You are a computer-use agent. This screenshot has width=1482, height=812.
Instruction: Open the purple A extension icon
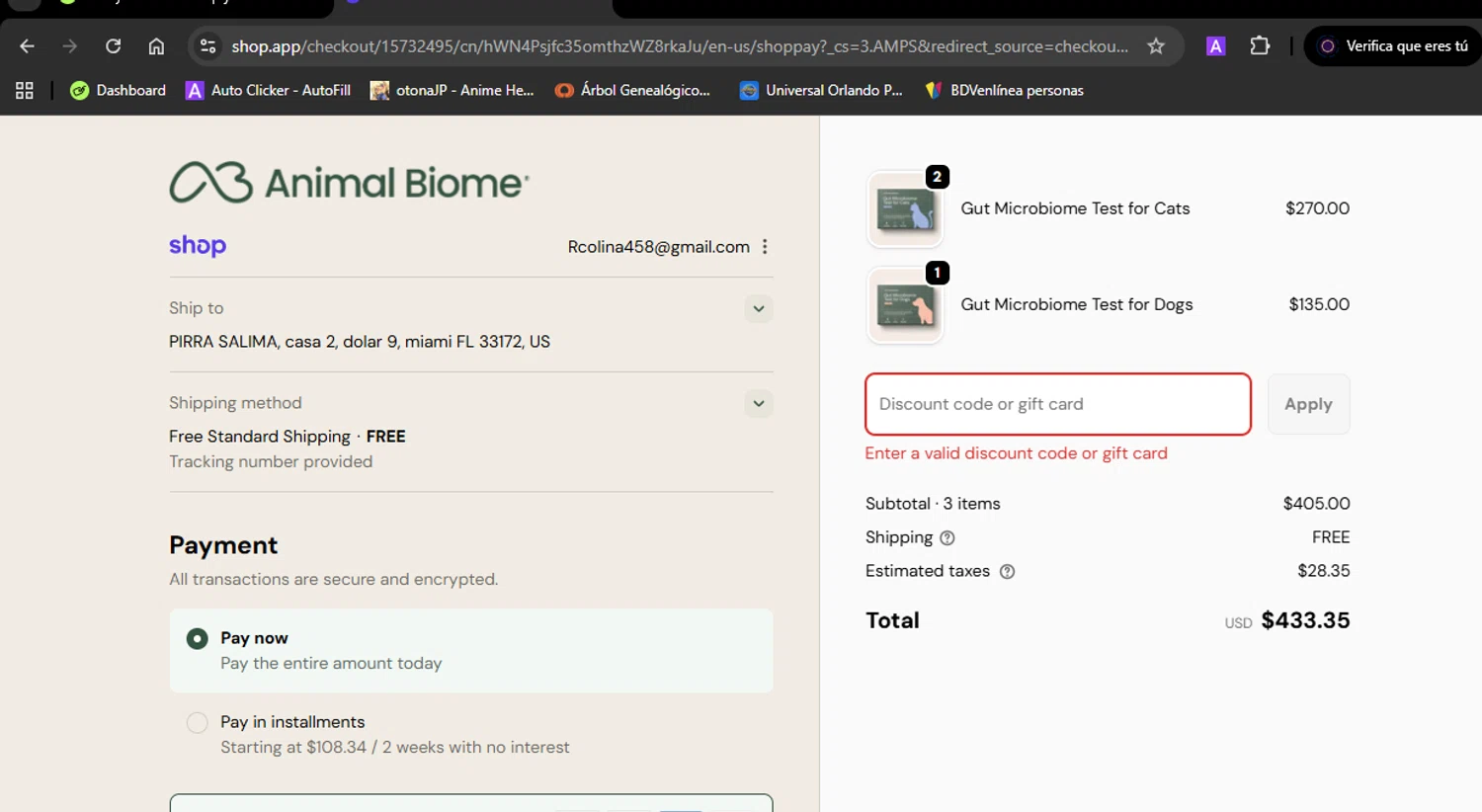(x=1216, y=45)
